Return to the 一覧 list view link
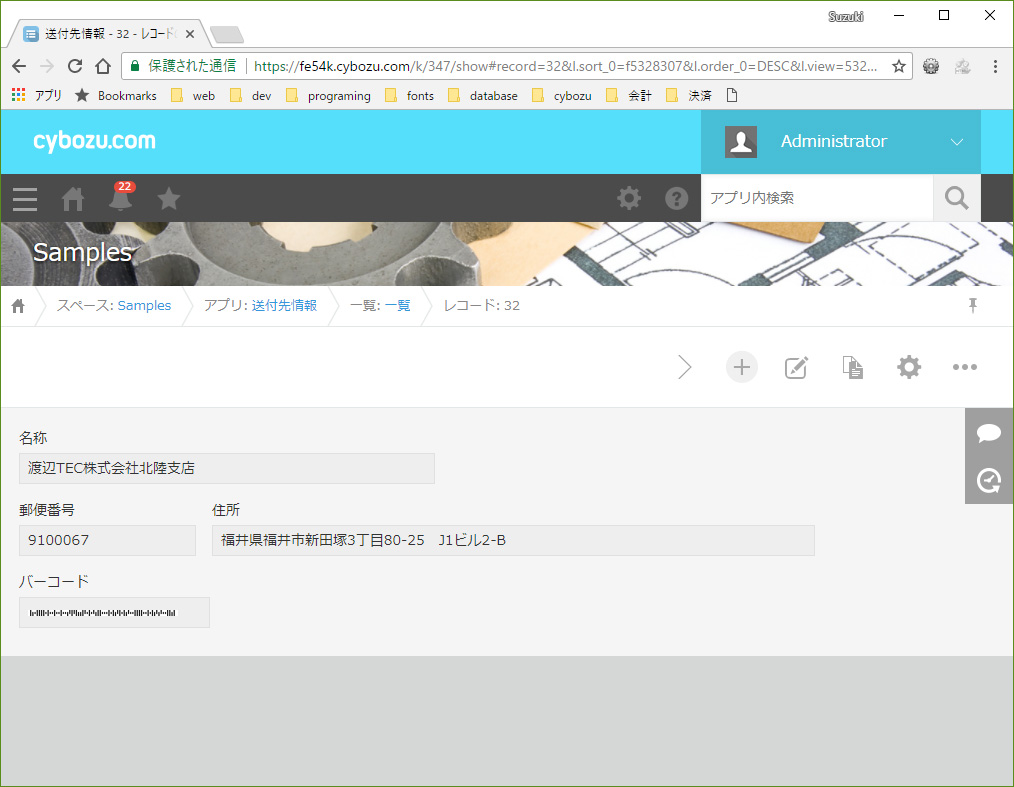Screen dimensions: 1014x787 [x=398, y=305]
